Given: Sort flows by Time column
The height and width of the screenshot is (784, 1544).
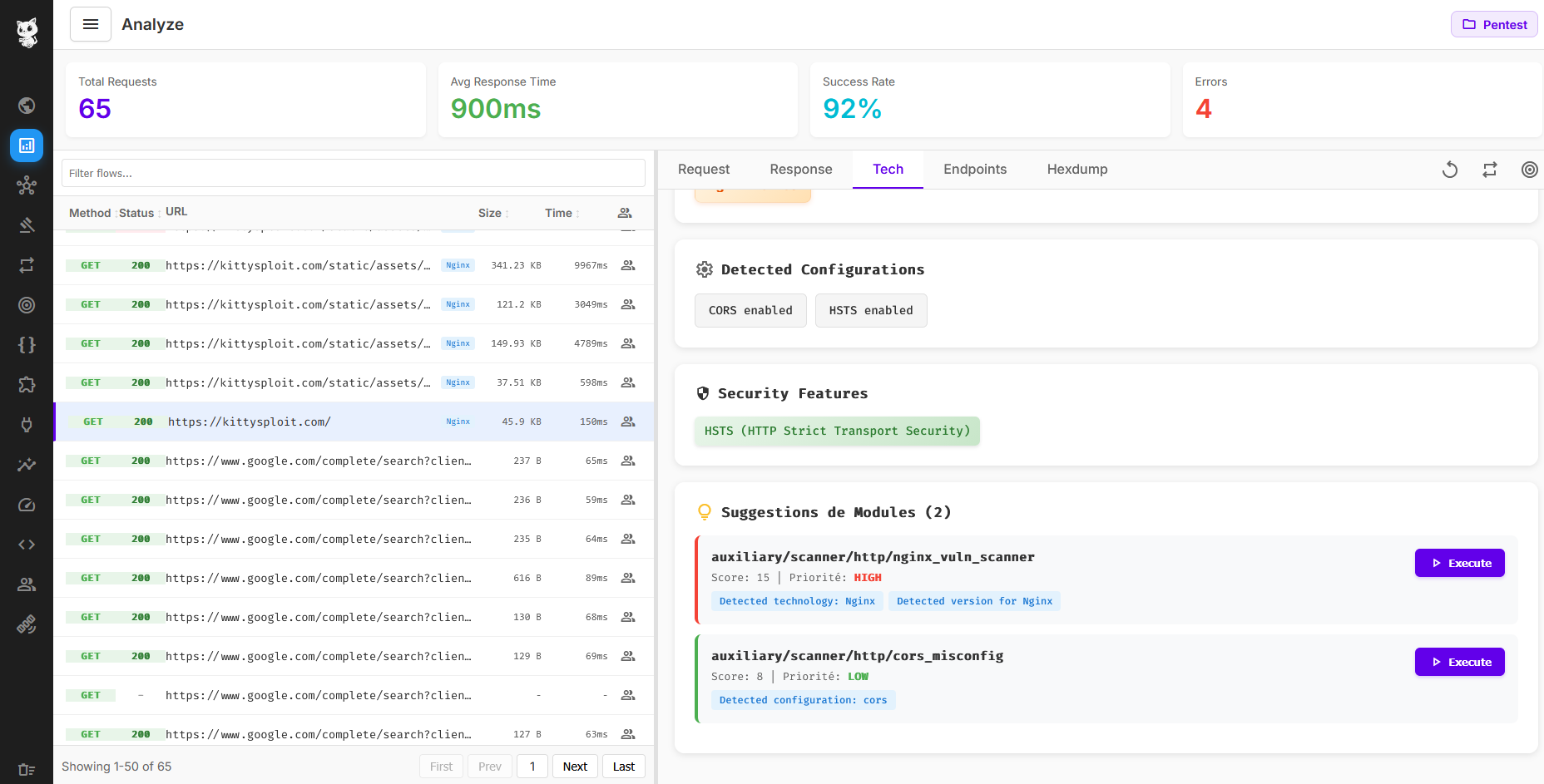Looking at the screenshot, I should click(x=562, y=214).
